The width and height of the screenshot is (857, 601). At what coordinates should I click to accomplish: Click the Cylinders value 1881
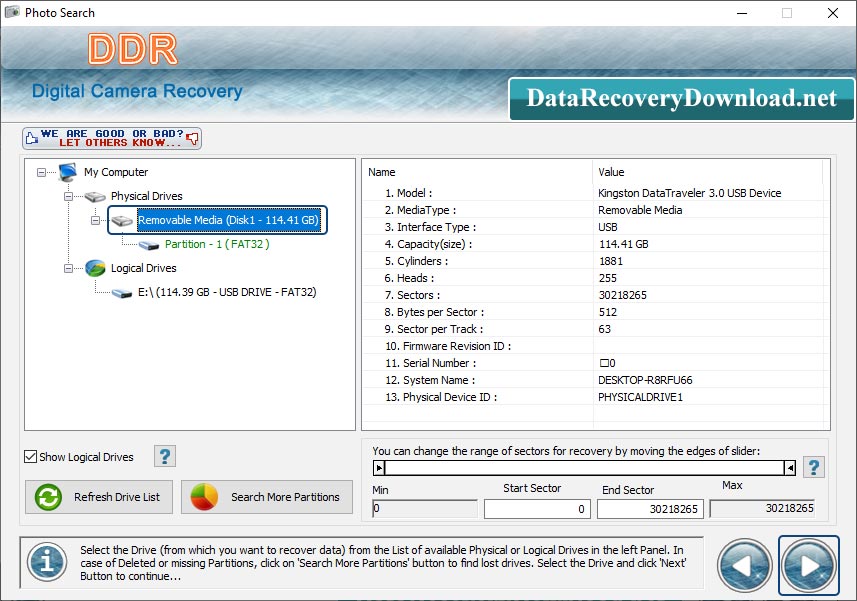pyautogui.click(x=611, y=261)
